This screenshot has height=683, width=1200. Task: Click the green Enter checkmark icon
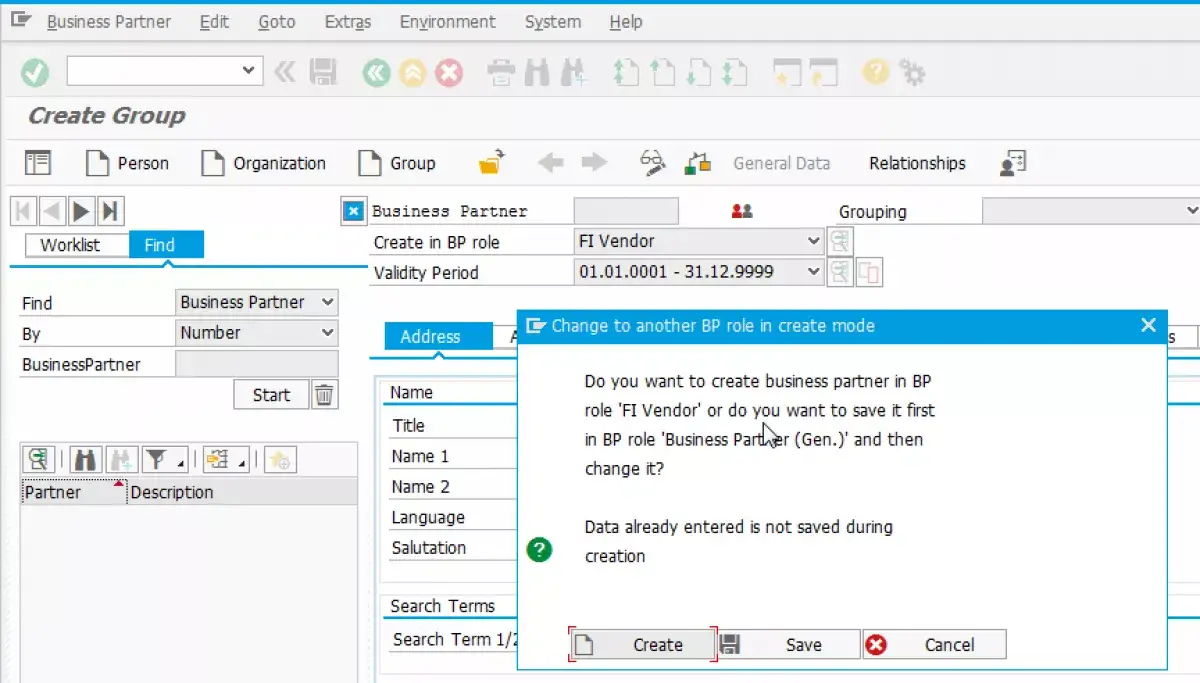[x=35, y=72]
